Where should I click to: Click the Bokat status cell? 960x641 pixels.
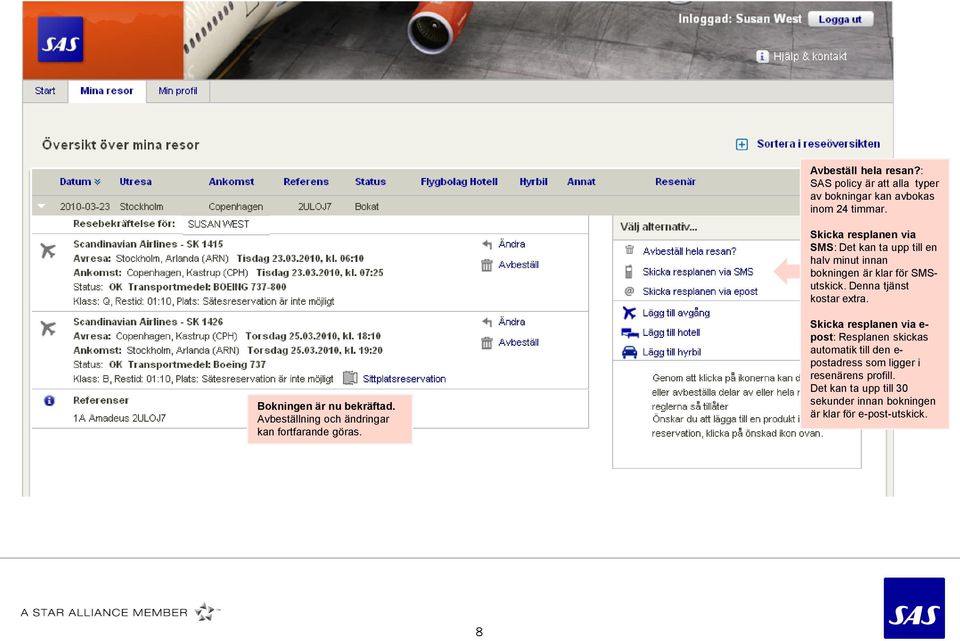(366, 207)
